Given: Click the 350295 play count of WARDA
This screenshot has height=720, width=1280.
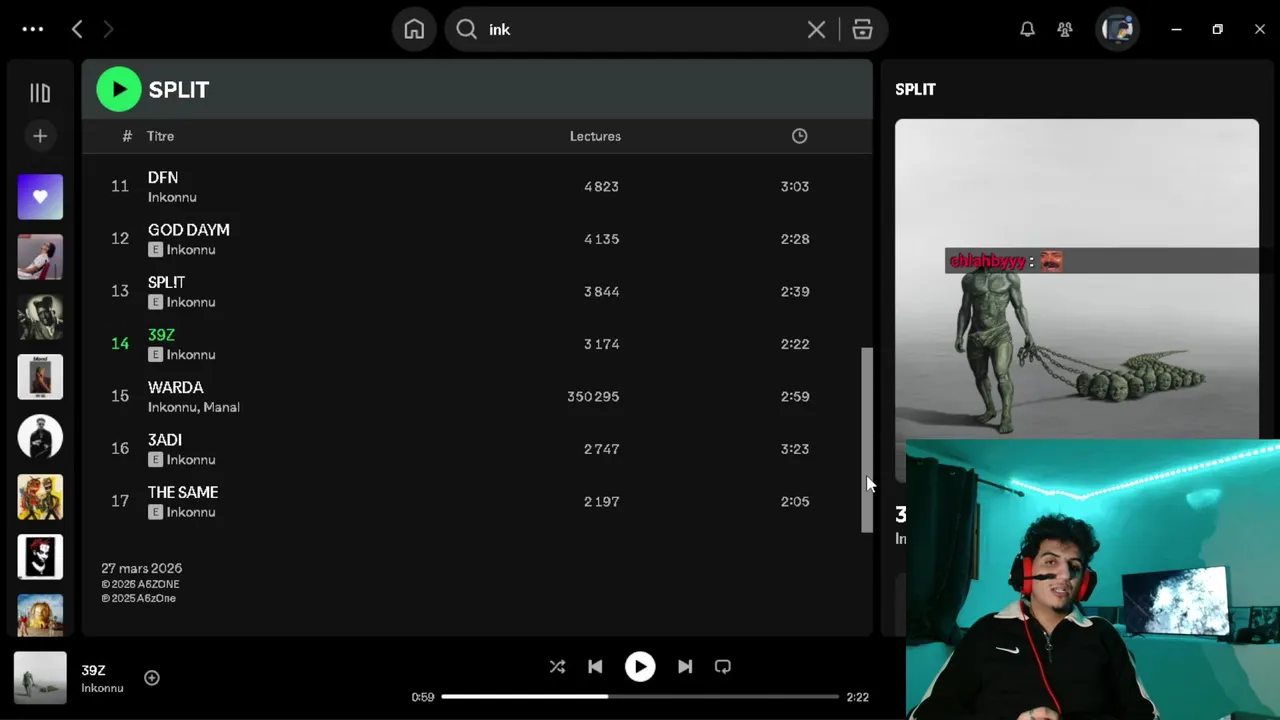Looking at the screenshot, I should tap(593, 396).
